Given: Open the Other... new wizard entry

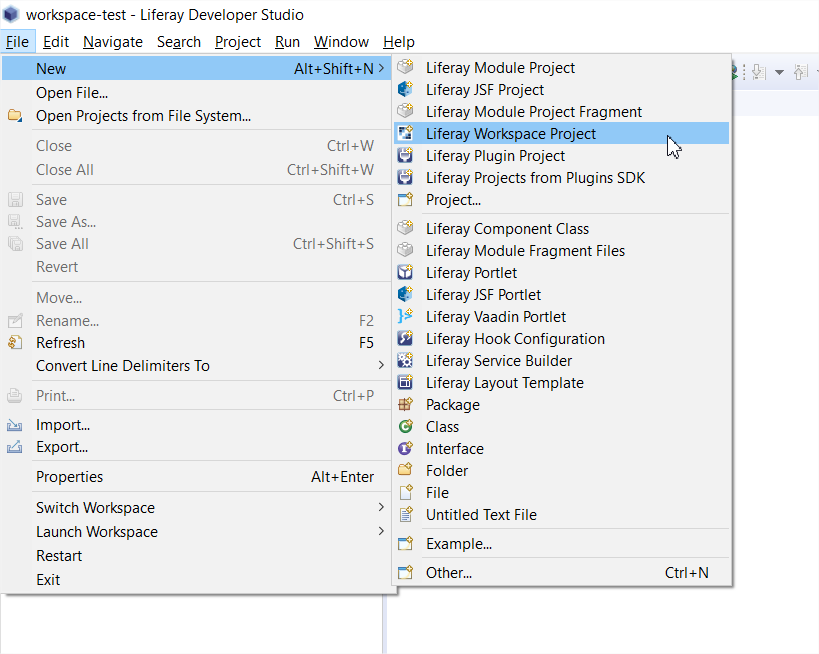Looking at the screenshot, I should tap(448, 573).
